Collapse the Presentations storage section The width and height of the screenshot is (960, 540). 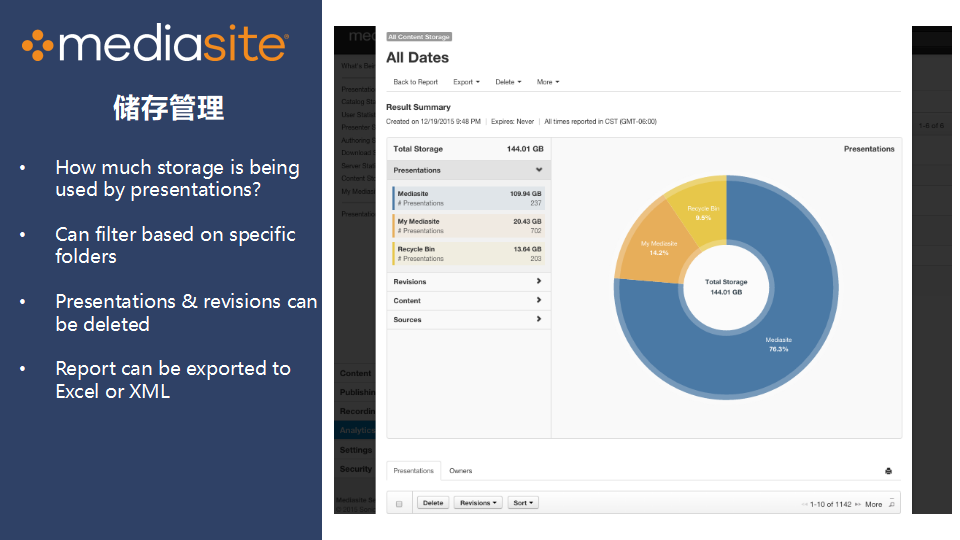point(468,170)
